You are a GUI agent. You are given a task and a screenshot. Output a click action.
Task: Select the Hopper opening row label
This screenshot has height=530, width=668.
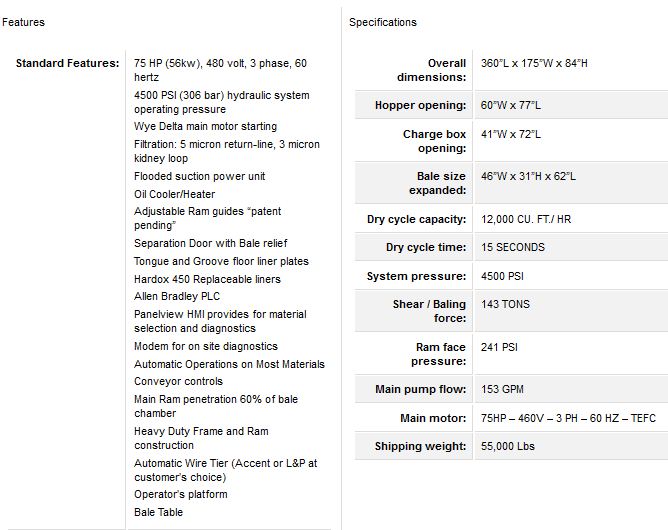pos(420,105)
